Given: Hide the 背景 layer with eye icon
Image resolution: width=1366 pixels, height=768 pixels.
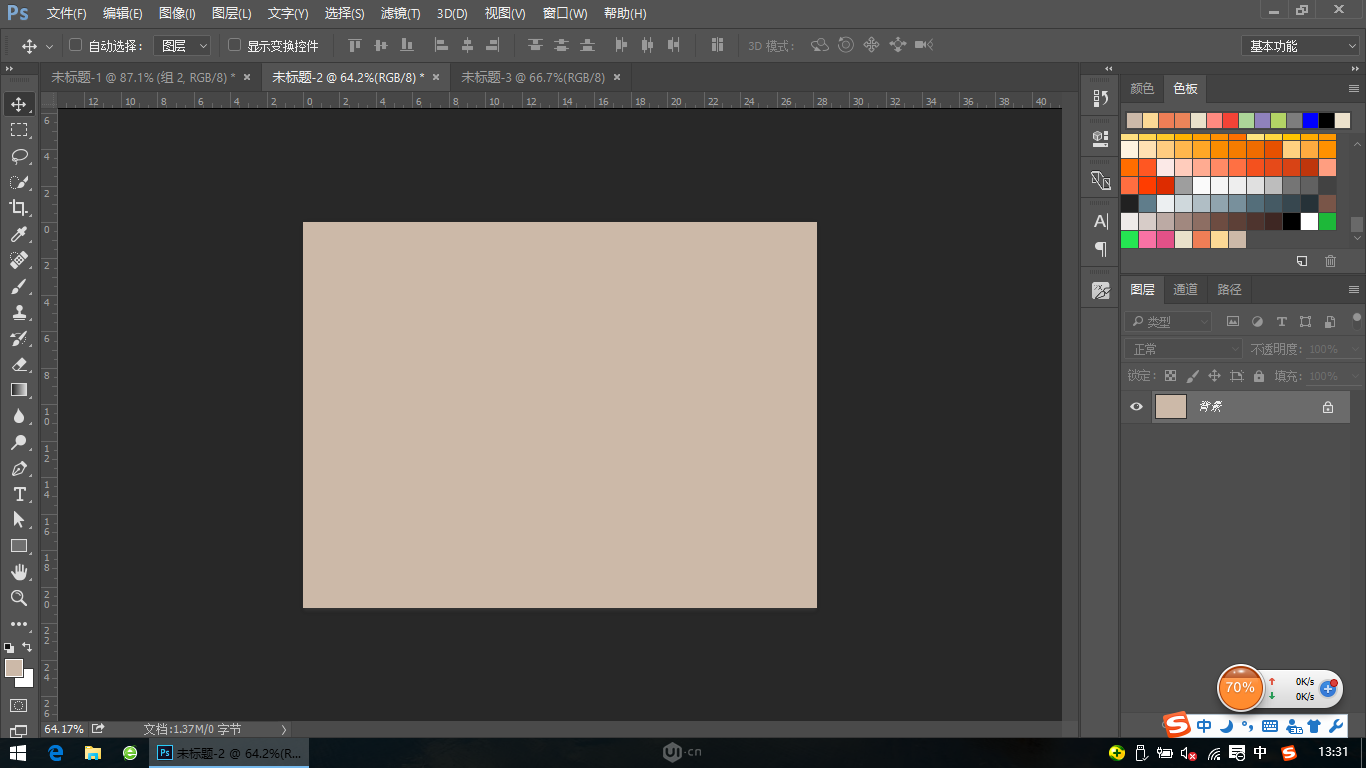Looking at the screenshot, I should coord(1136,407).
